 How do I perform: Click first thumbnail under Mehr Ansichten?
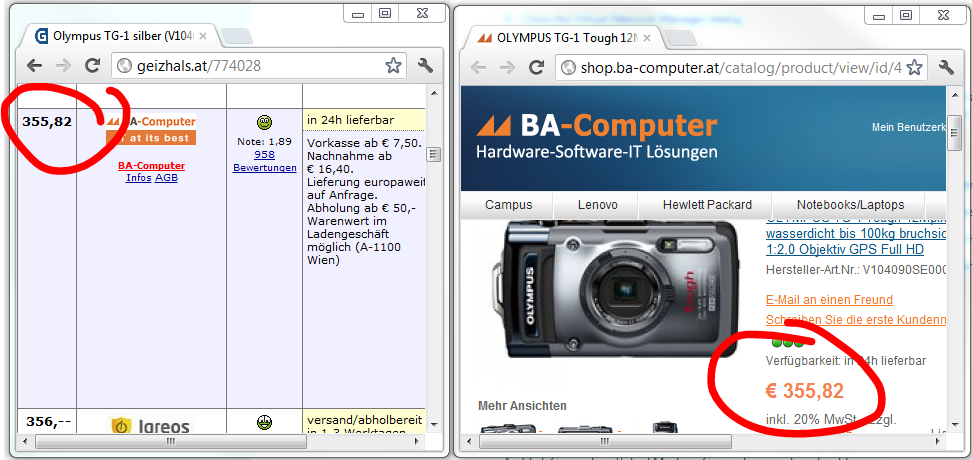click(x=509, y=429)
